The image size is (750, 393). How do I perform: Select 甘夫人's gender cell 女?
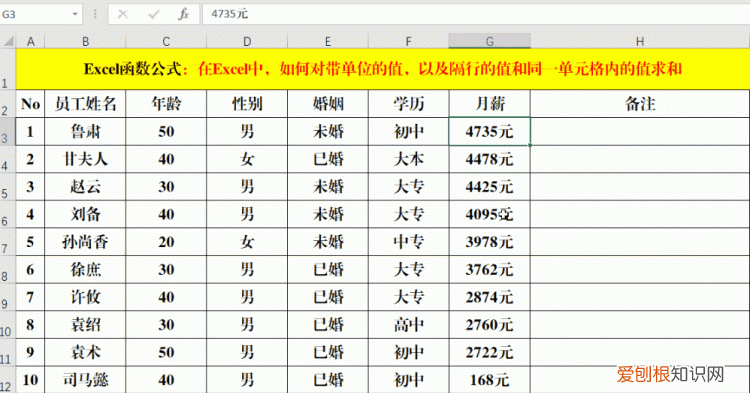[247, 159]
